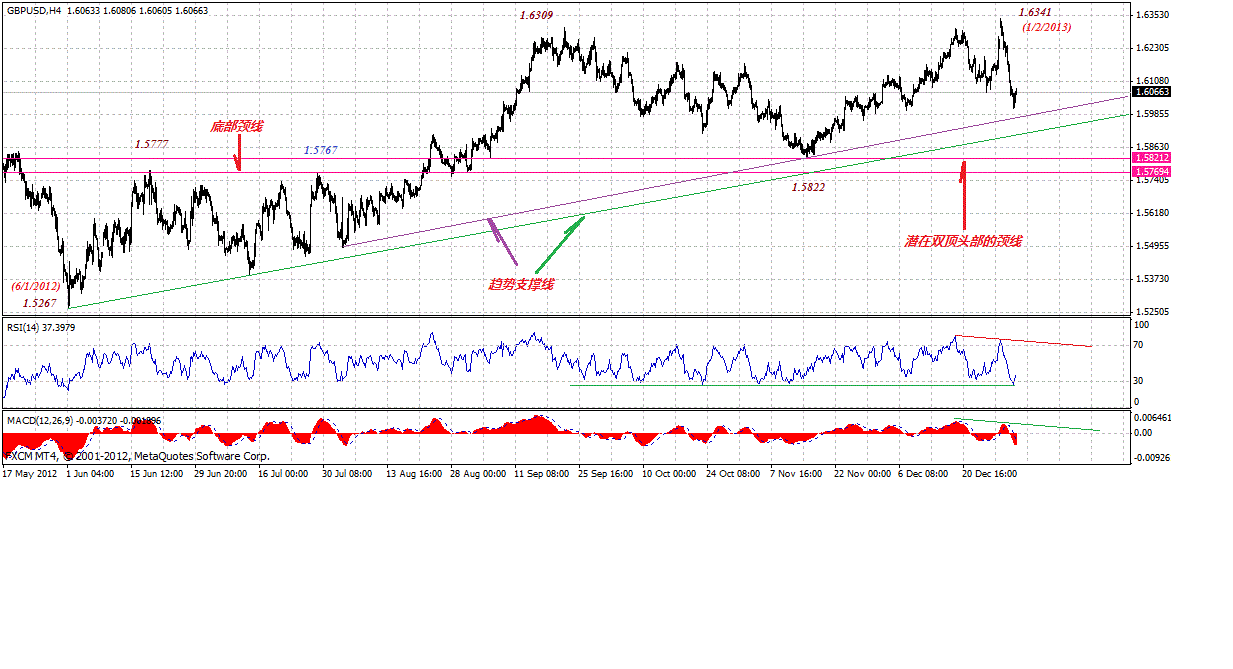Viewport: 1233px width, 669px height.
Task: Select the 1.5822 low price label
Action: click(x=808, y=187)
